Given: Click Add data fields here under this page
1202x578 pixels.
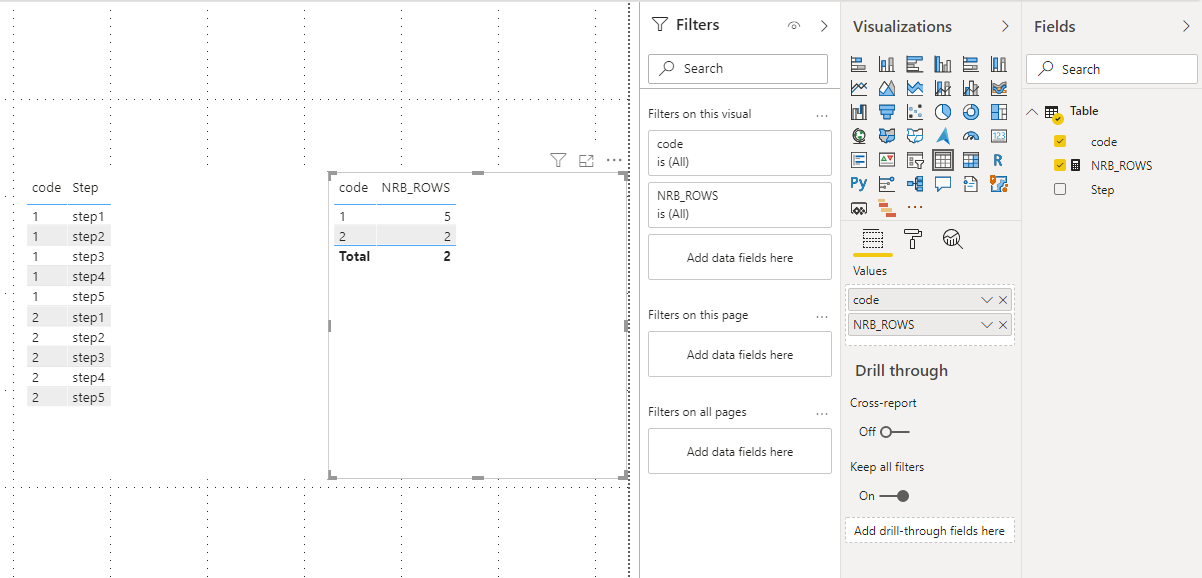Looking at the screenshot, I should click(x=740, y=354).
